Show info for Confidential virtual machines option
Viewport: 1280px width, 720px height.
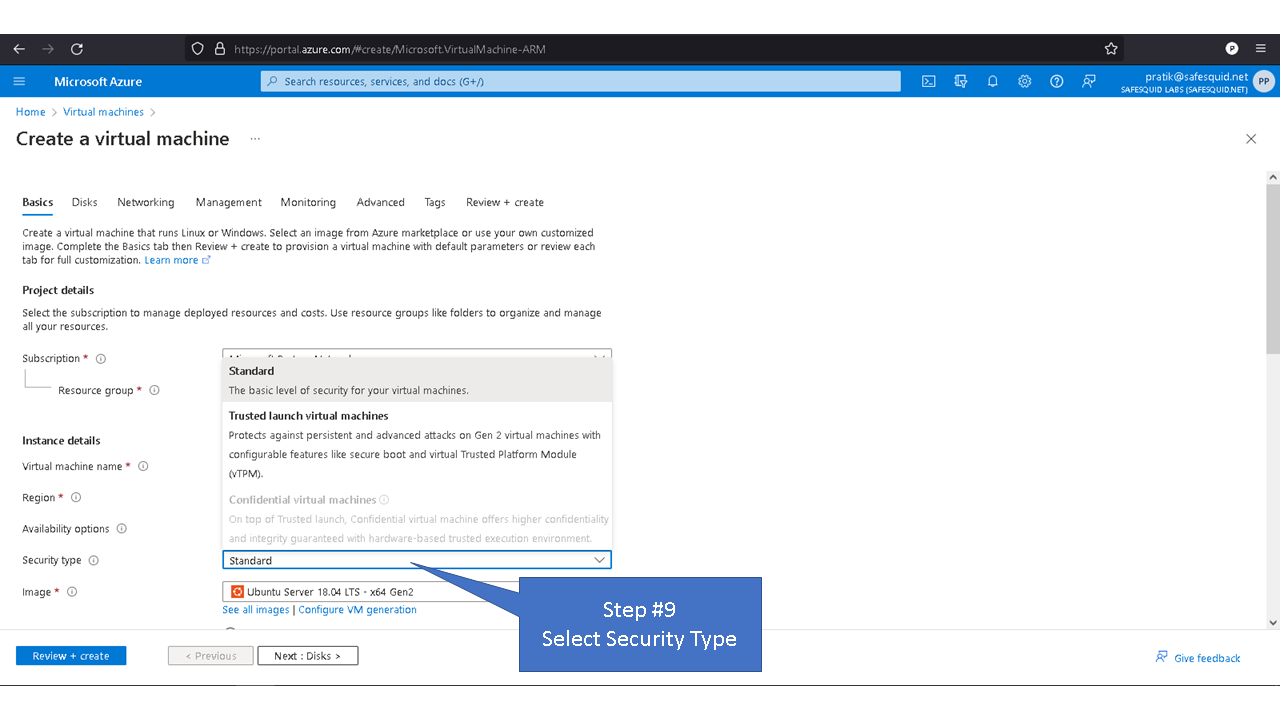(x=384, y=500)
